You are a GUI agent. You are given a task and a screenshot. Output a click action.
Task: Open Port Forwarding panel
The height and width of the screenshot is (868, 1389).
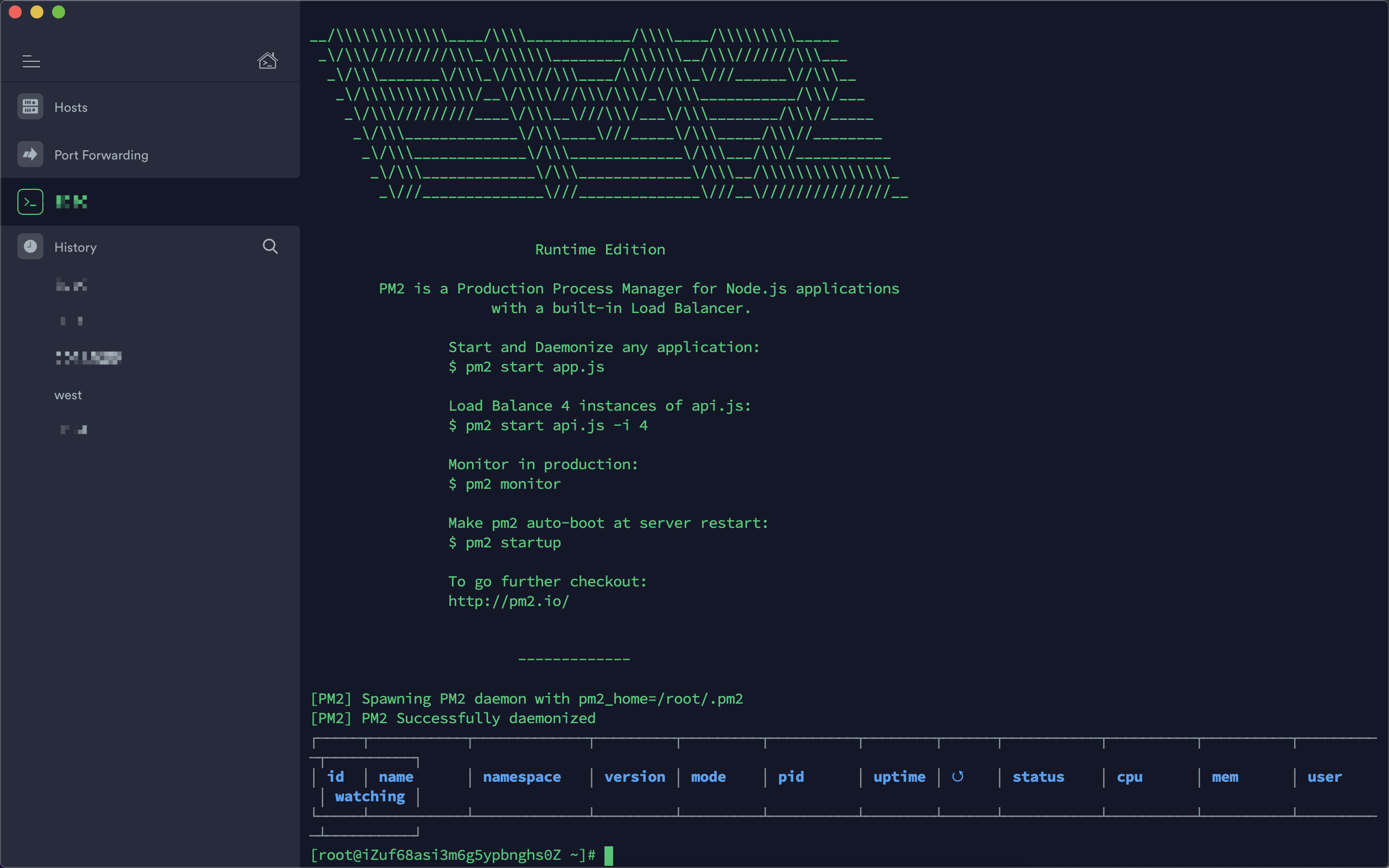(102, 155)
